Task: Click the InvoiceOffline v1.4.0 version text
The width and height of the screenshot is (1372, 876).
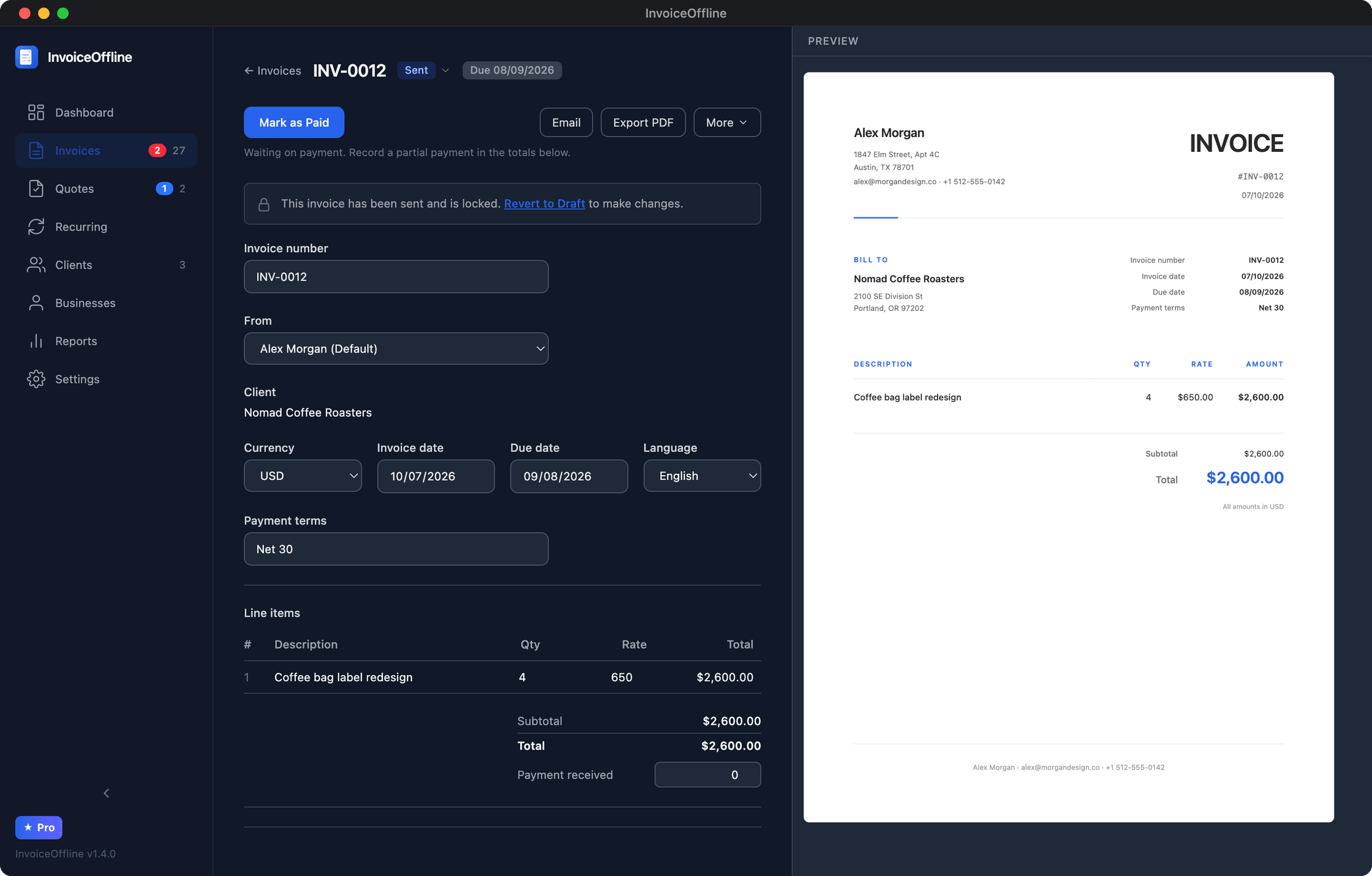Action: [66, 854]
